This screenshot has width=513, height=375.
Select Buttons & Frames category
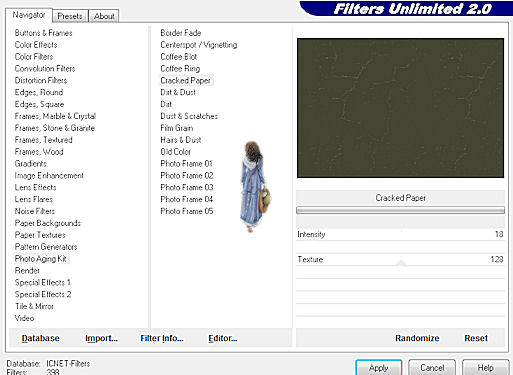[43, 33]
